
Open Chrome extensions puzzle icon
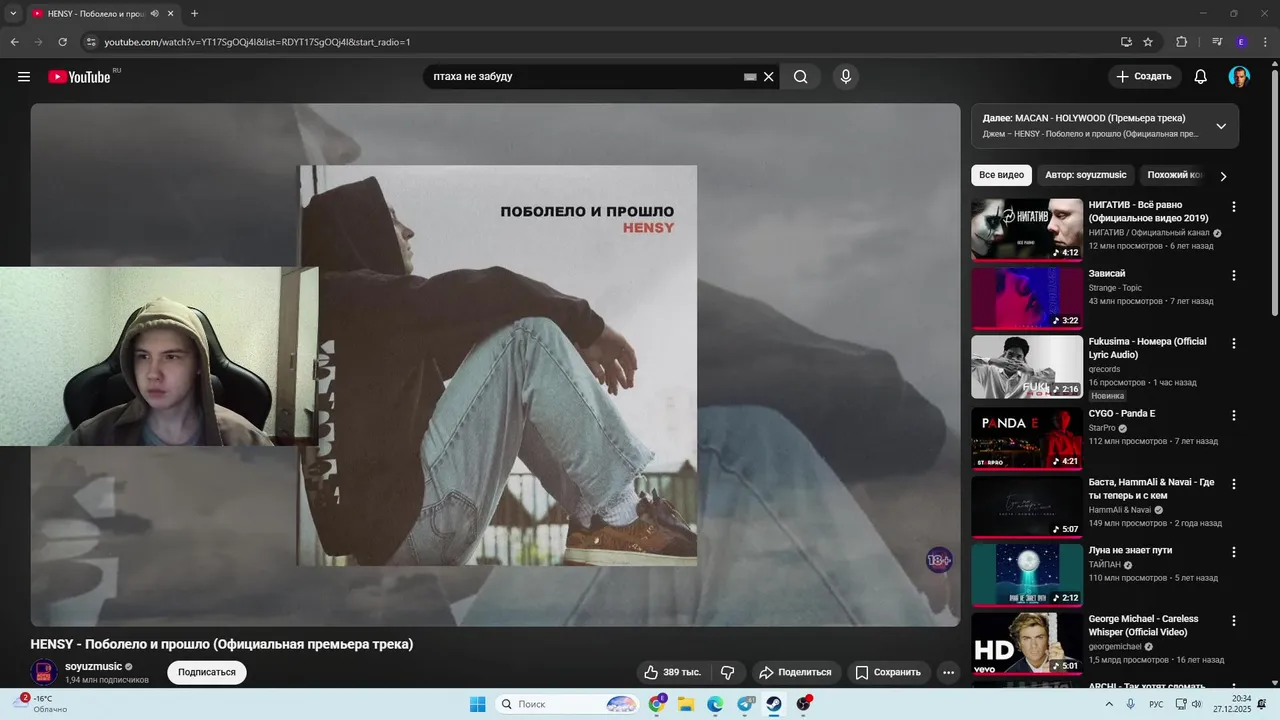(x=1182, y=42)
